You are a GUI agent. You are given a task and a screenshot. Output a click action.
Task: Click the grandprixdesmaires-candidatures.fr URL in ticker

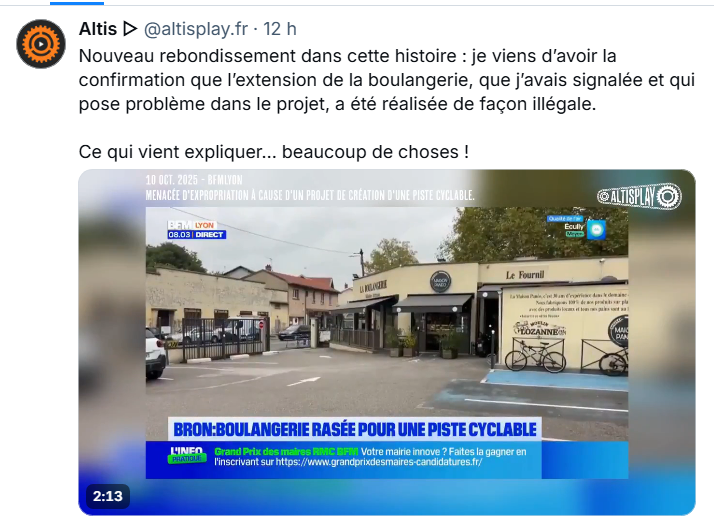pyautogui.click(x=379, y=462)
